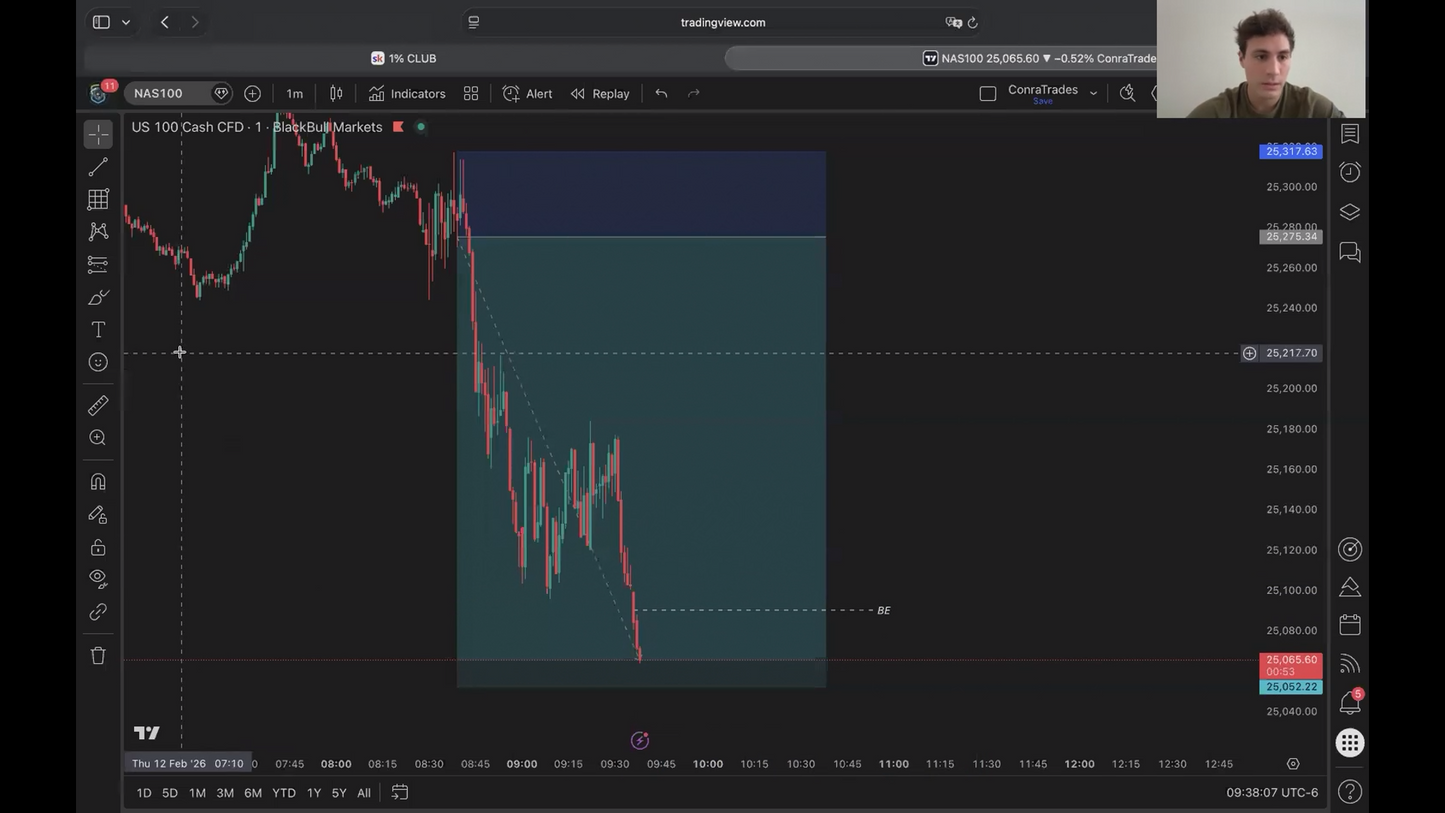
Task: Hide all drawings with eye icon
Action: click(98, 578)
